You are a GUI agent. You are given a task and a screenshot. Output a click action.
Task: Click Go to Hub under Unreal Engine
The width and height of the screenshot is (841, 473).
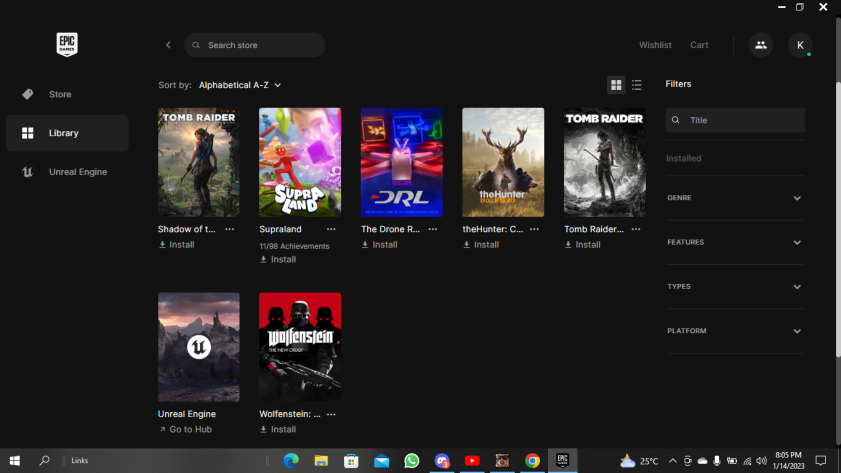click(186, 430)
